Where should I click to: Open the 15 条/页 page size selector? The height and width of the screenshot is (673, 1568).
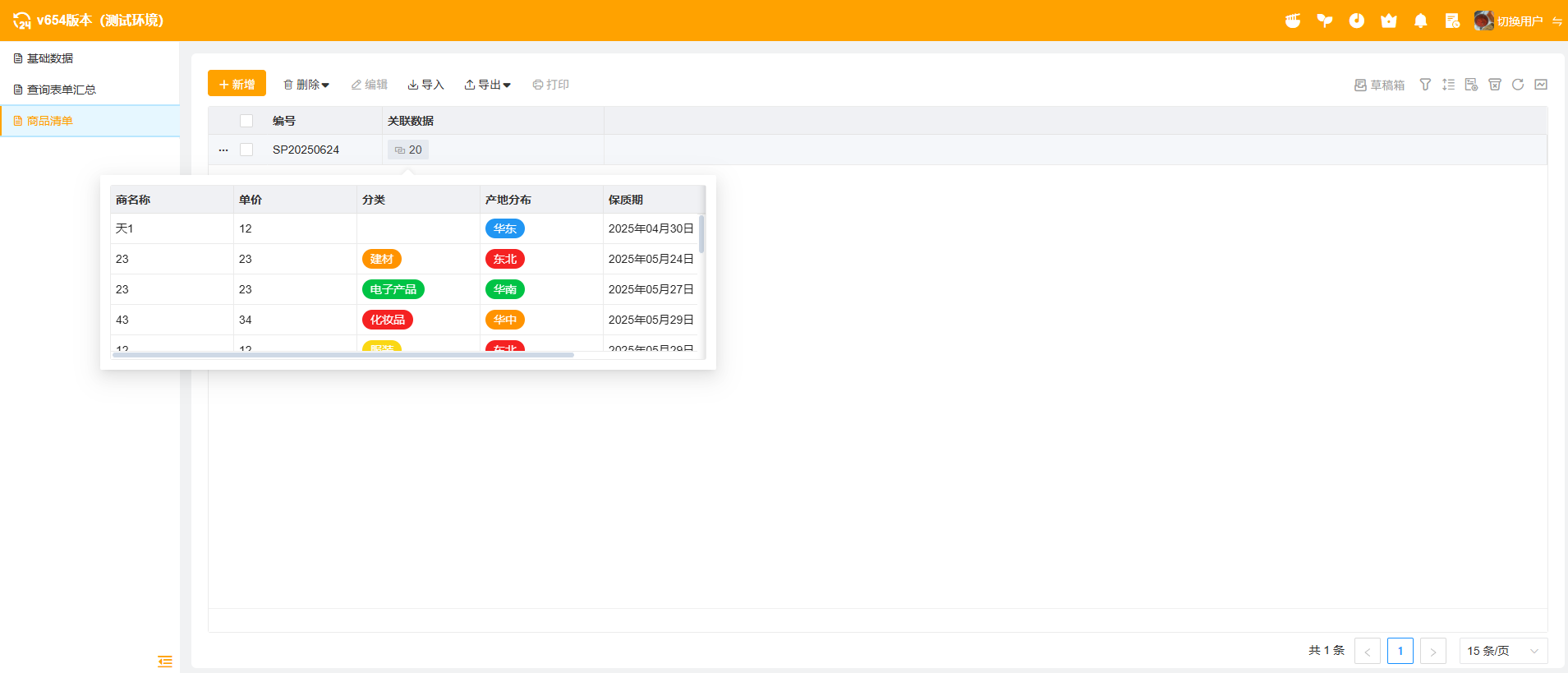pos(1503,651)
